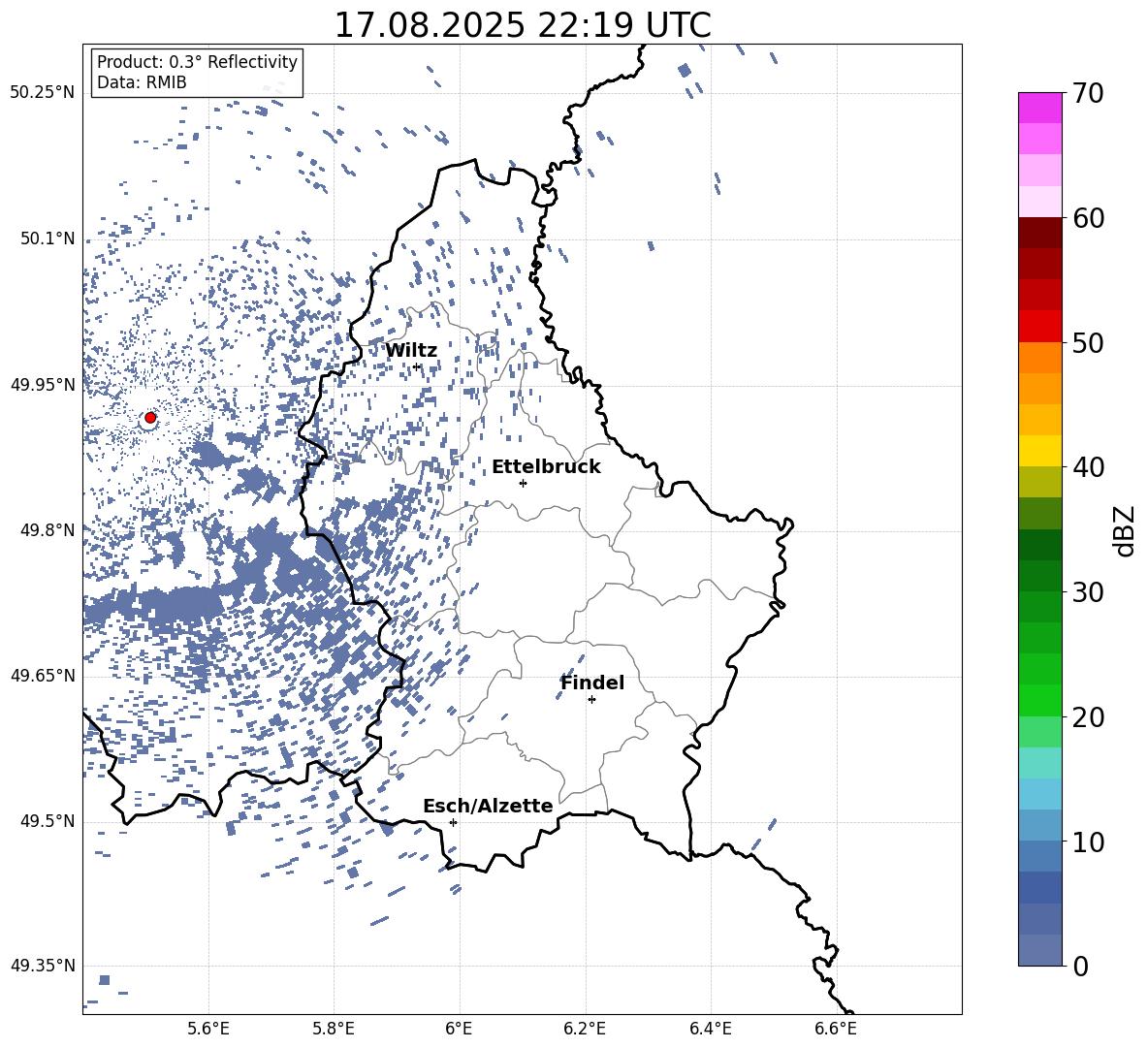The image size is (1148, 1048).
Task: Click the colorbar tick label 0
Action: click(1080, 966)
